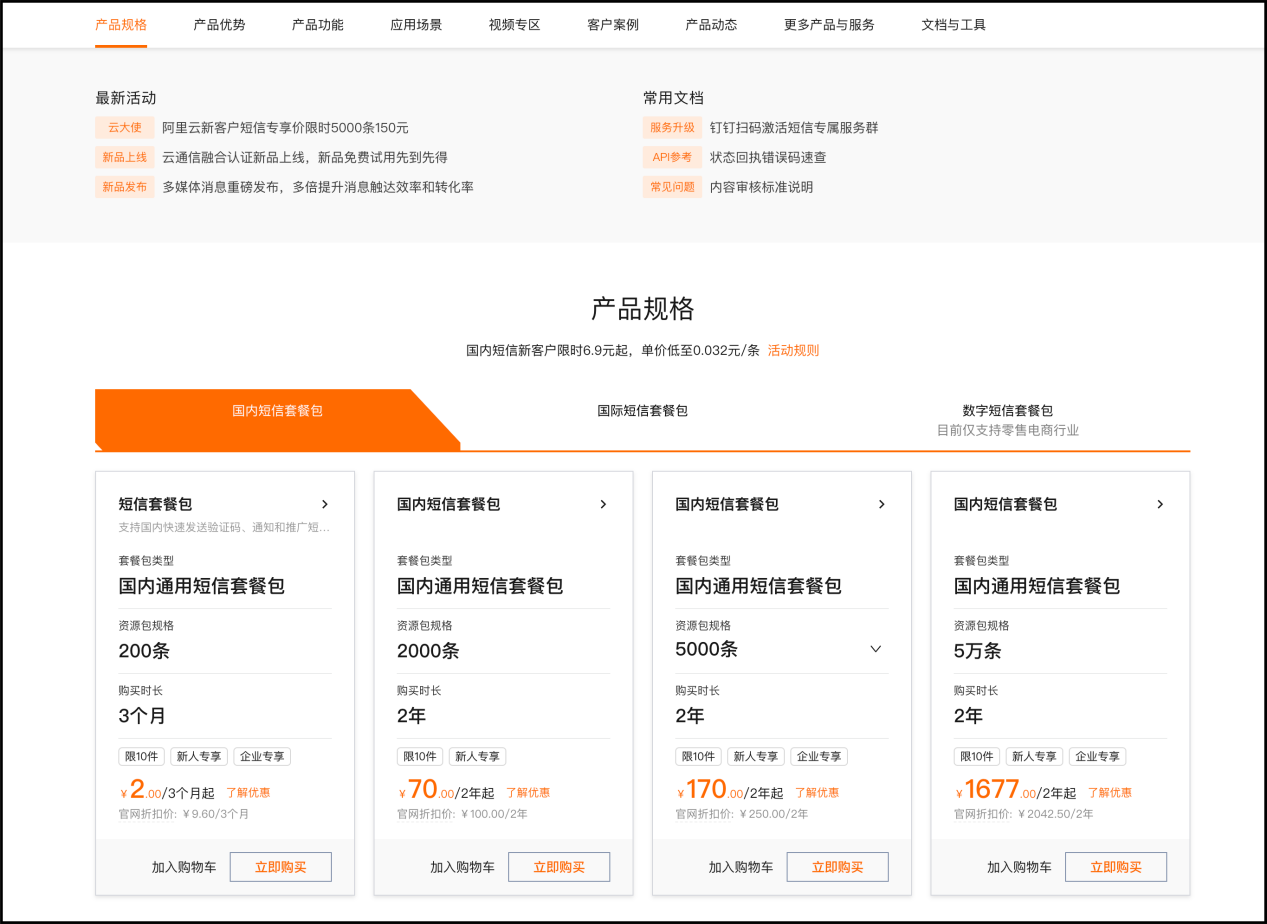Click 立即购买 for the 200条 package
1267x924 pixels.
coord(280,867)
